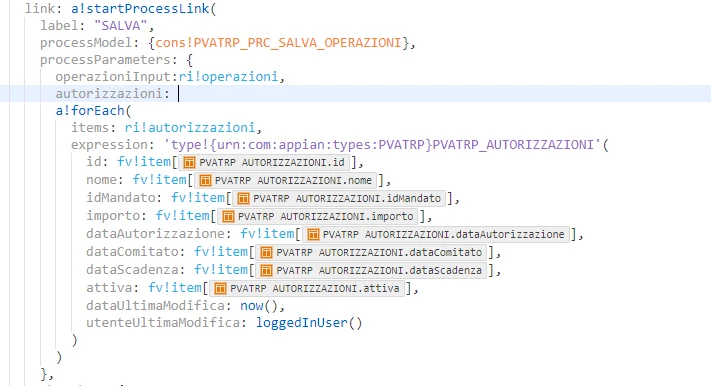Click the ri!autorizzazioni rule input

(x=190, y=127)
